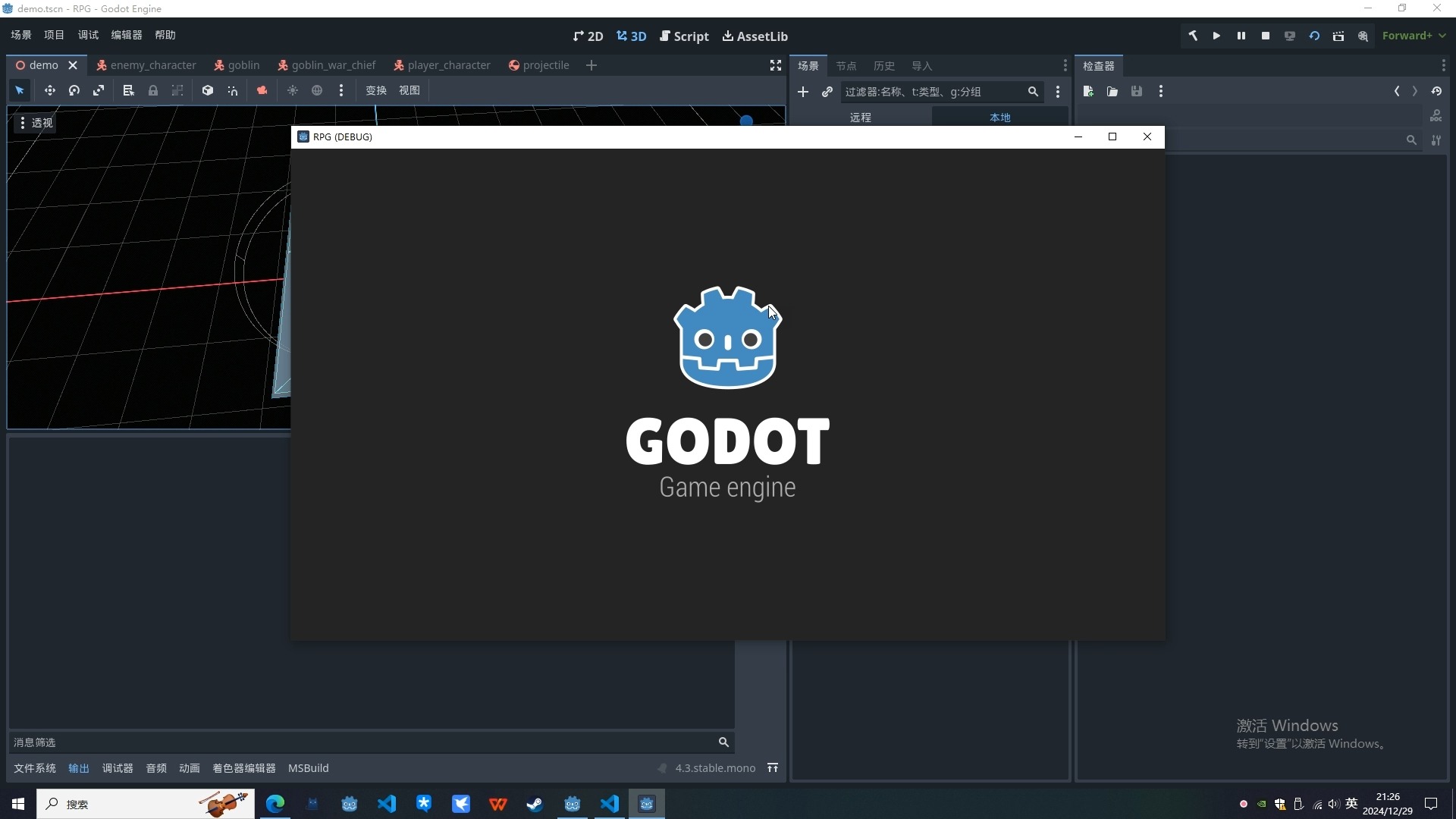Open the Script workspace
This screenshot has height=819, width=1456.
(x=685, y=36)
